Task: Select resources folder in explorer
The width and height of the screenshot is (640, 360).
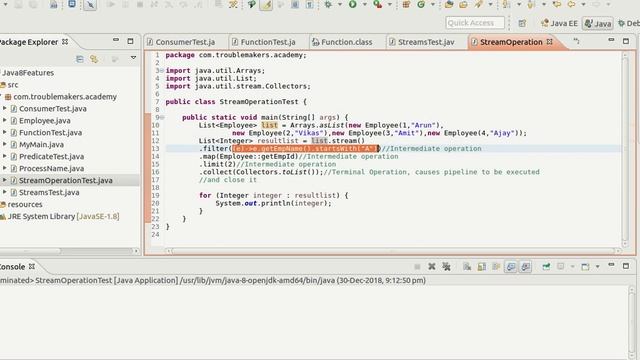Action: (24, 204)
